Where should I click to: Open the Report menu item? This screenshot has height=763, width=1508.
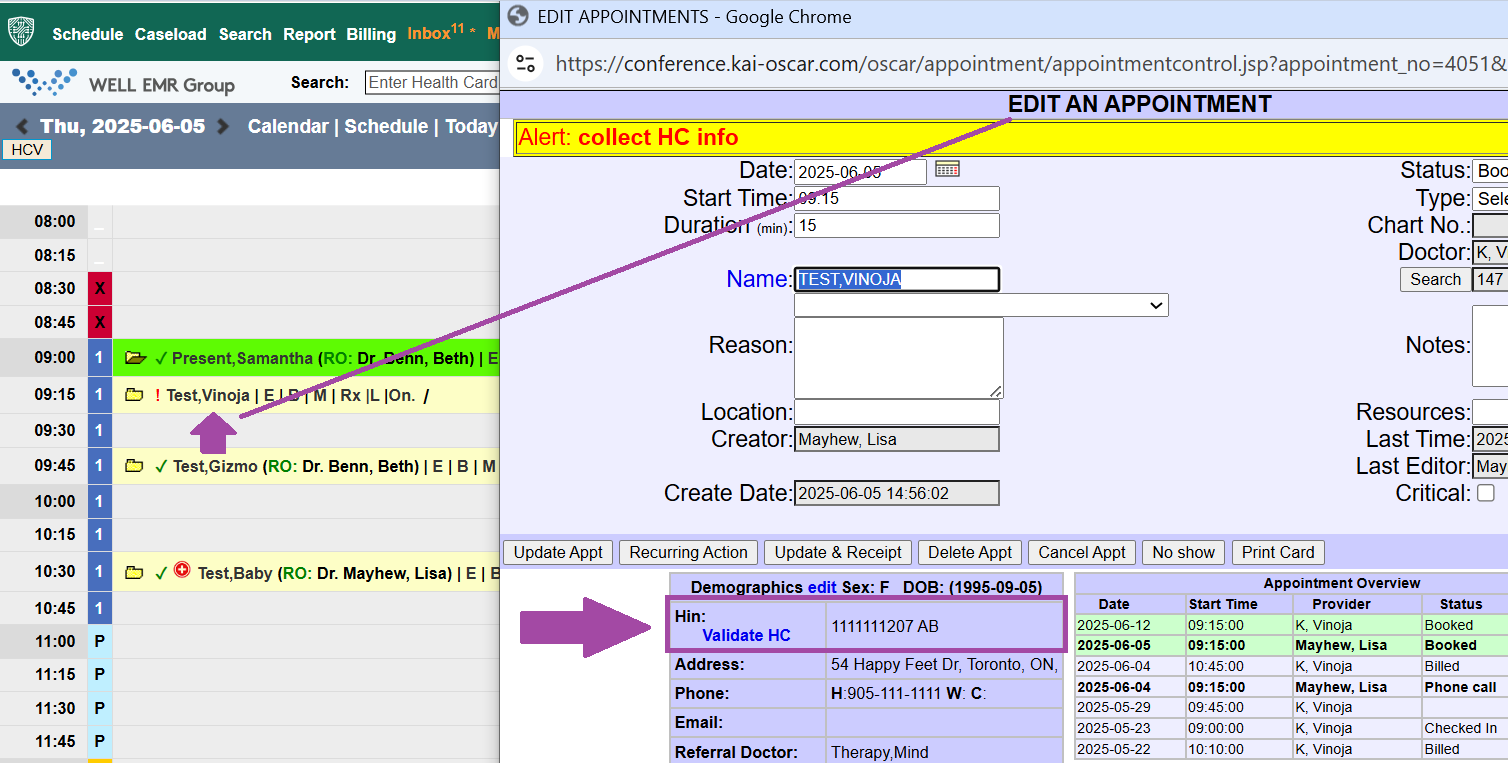(x=309, y=34)
